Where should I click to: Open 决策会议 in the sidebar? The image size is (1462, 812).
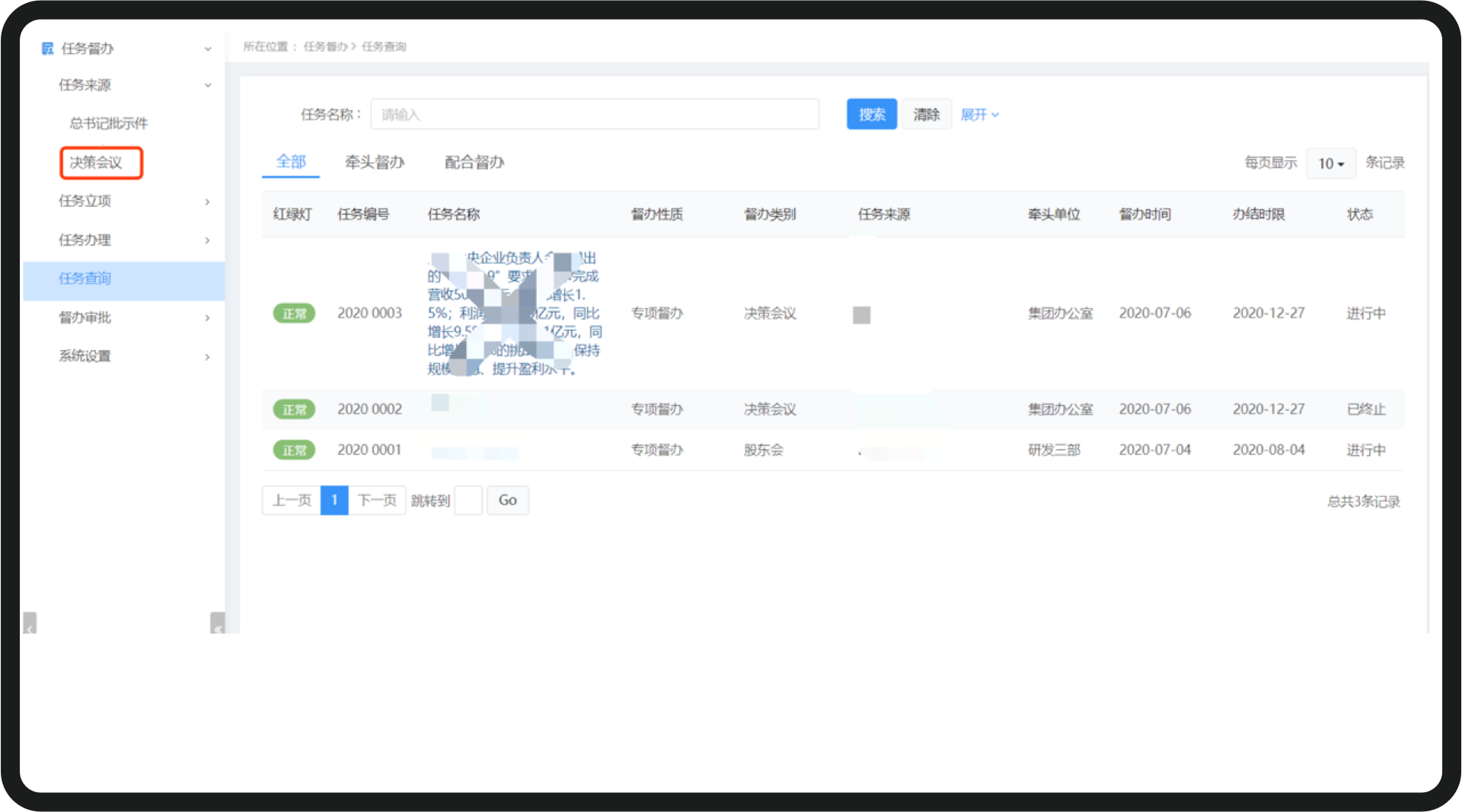101,163
